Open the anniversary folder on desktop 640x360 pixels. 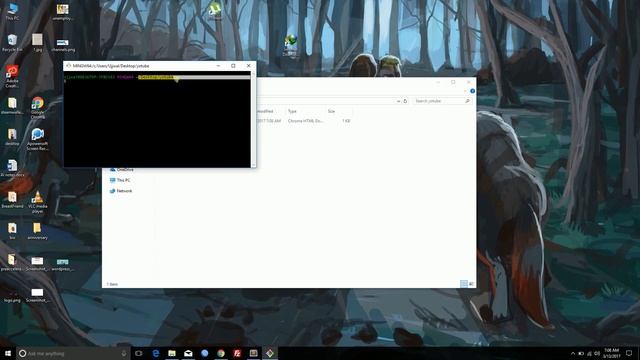37,231
